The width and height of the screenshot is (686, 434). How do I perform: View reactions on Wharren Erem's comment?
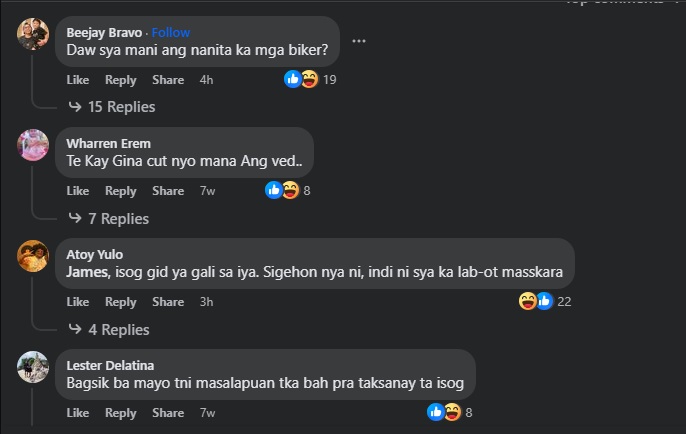[x=281, y=190]
